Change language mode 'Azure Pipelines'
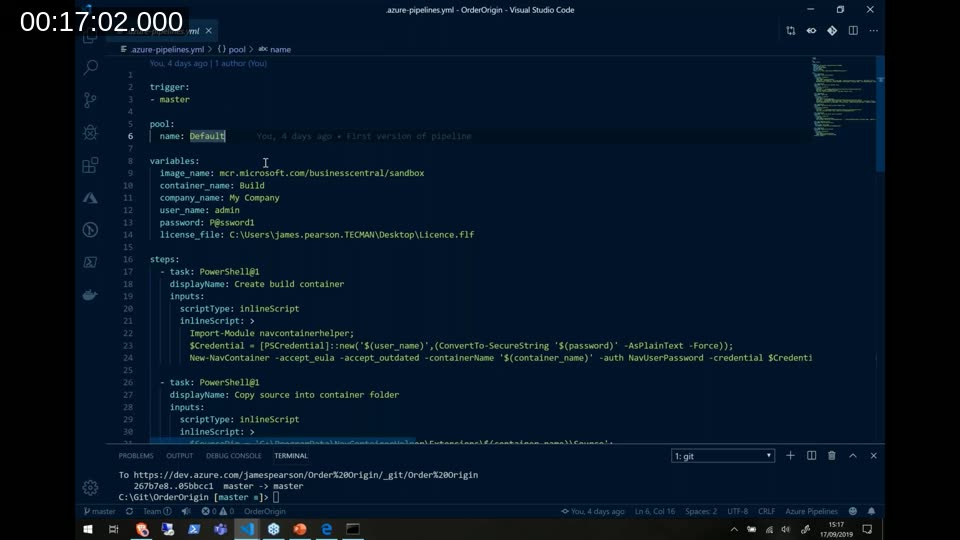960x540 pixels. (811, 511)
